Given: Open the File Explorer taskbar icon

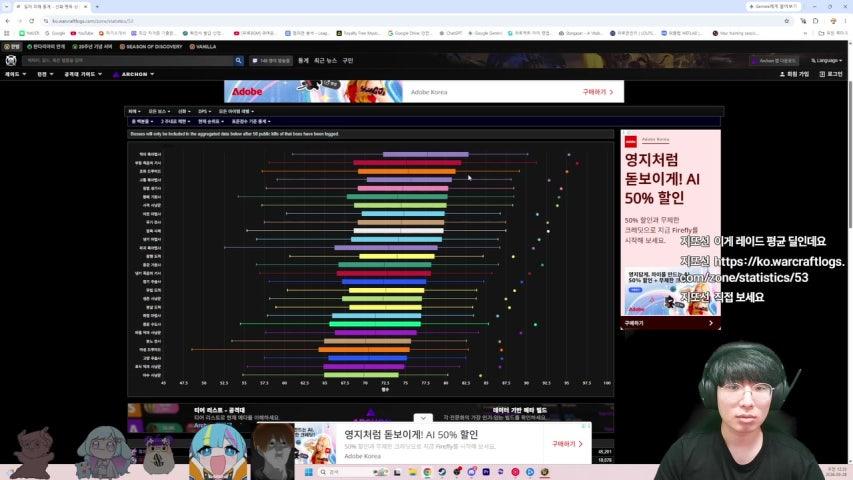Looking at the screenshot, I should click(x=412, y=472).
